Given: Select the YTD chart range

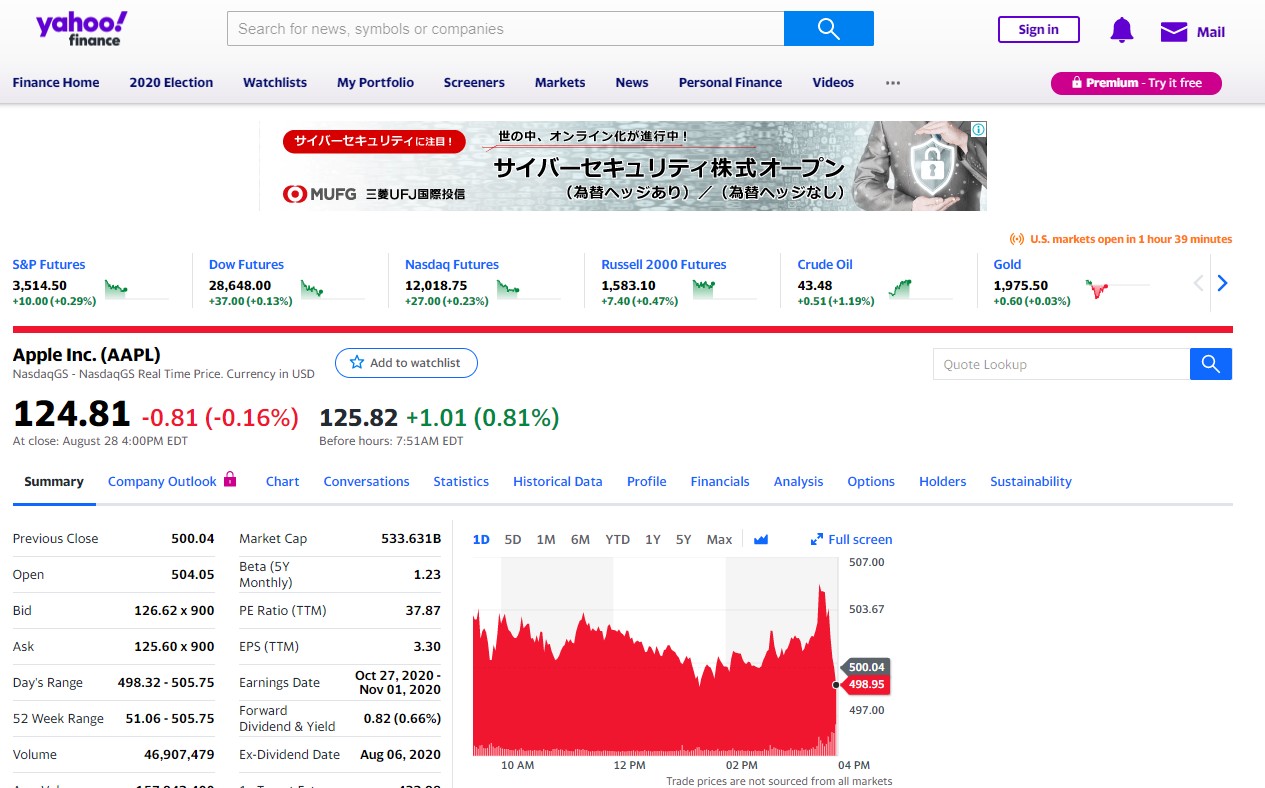Looking at the screenshot, I should [618, 539].
